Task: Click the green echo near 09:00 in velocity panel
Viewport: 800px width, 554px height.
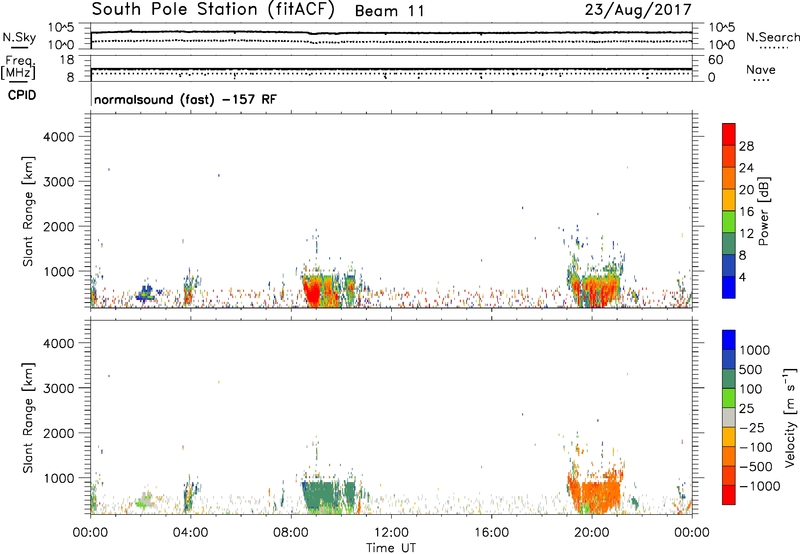Action: (x=321, y=494)
